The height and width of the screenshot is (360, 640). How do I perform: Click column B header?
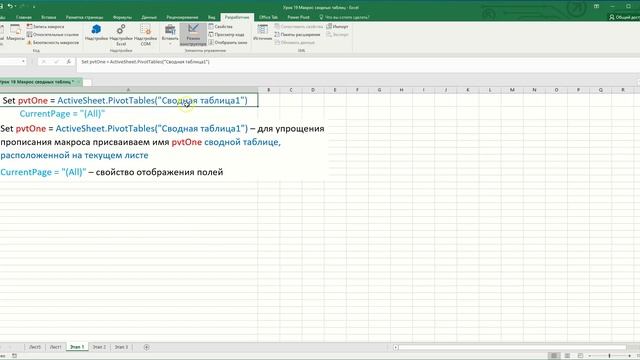coord(269,90)
